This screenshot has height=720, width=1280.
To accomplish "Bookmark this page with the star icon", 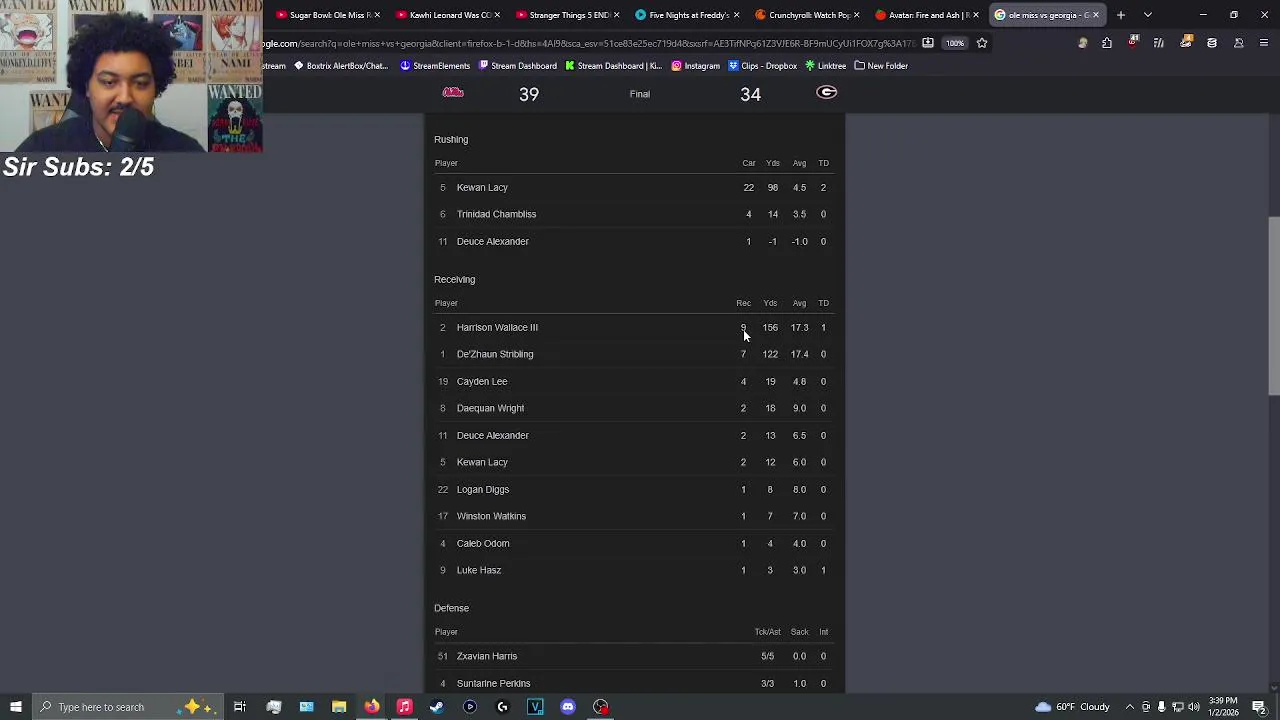I will click(982, 43).
